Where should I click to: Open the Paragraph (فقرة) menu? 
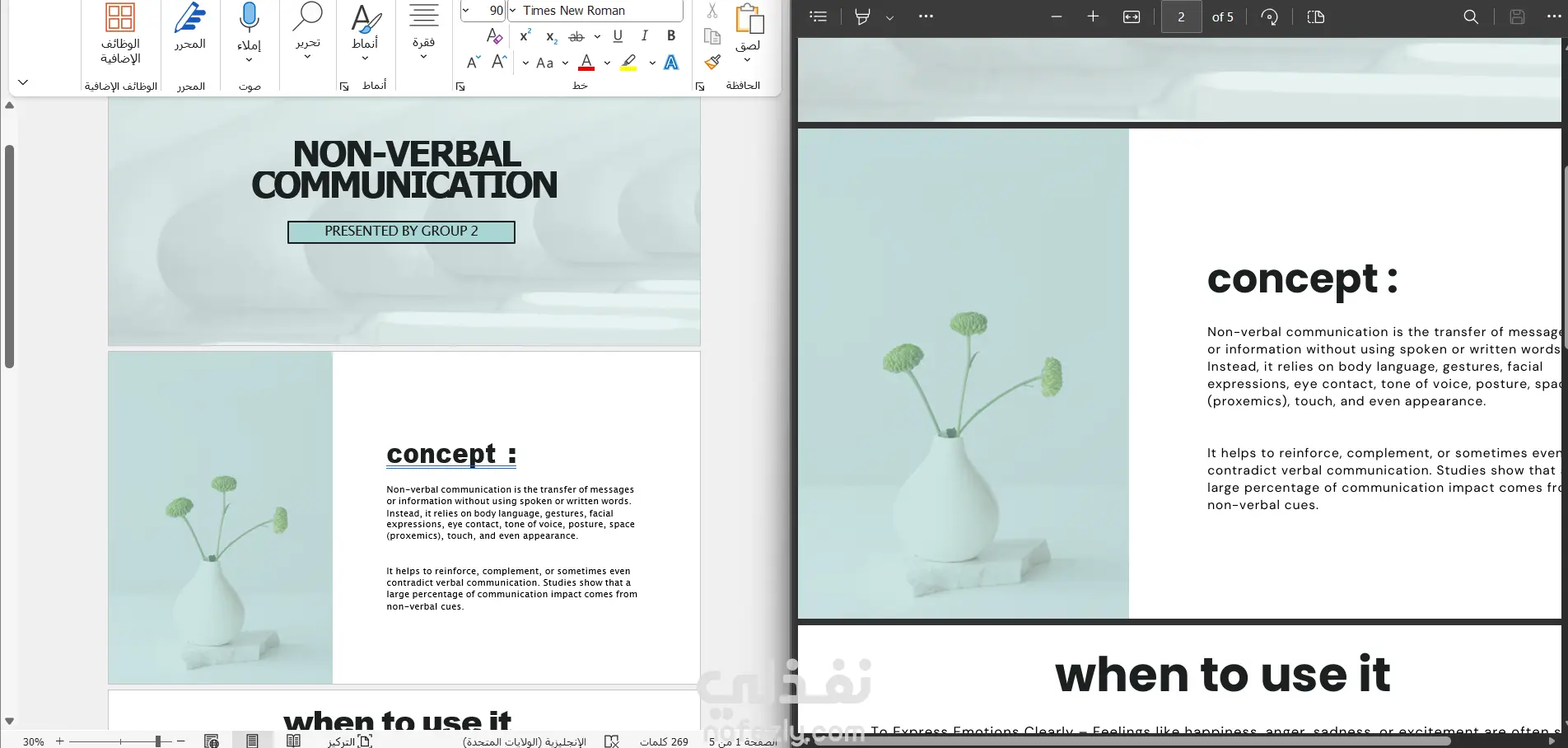pyautogui.click(x=423, y=33)
